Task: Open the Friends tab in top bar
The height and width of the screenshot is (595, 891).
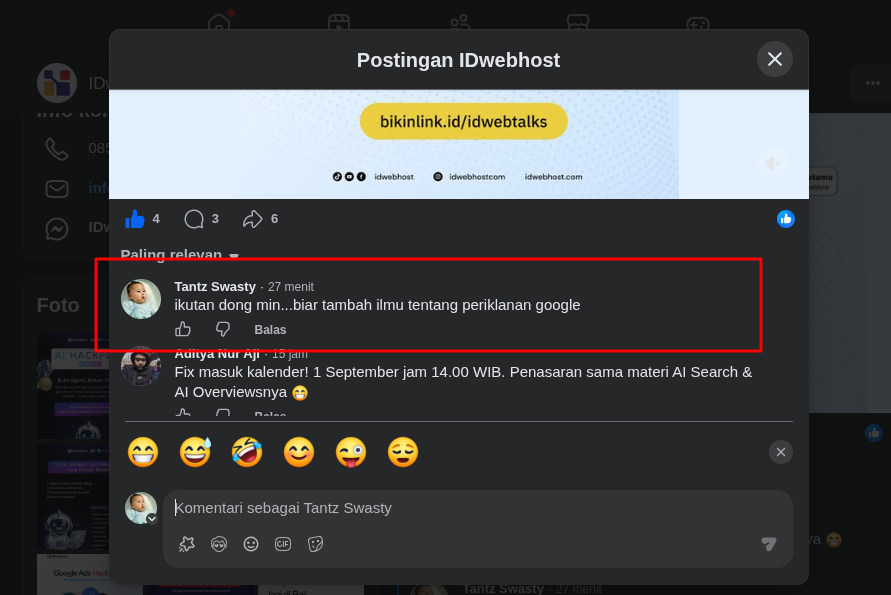Action: point(459,23)
